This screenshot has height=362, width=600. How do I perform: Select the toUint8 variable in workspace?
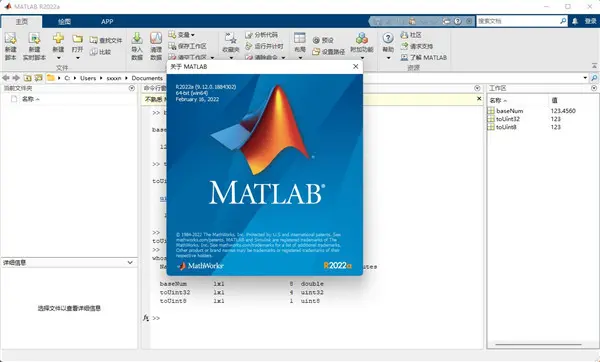coord(506,127)
